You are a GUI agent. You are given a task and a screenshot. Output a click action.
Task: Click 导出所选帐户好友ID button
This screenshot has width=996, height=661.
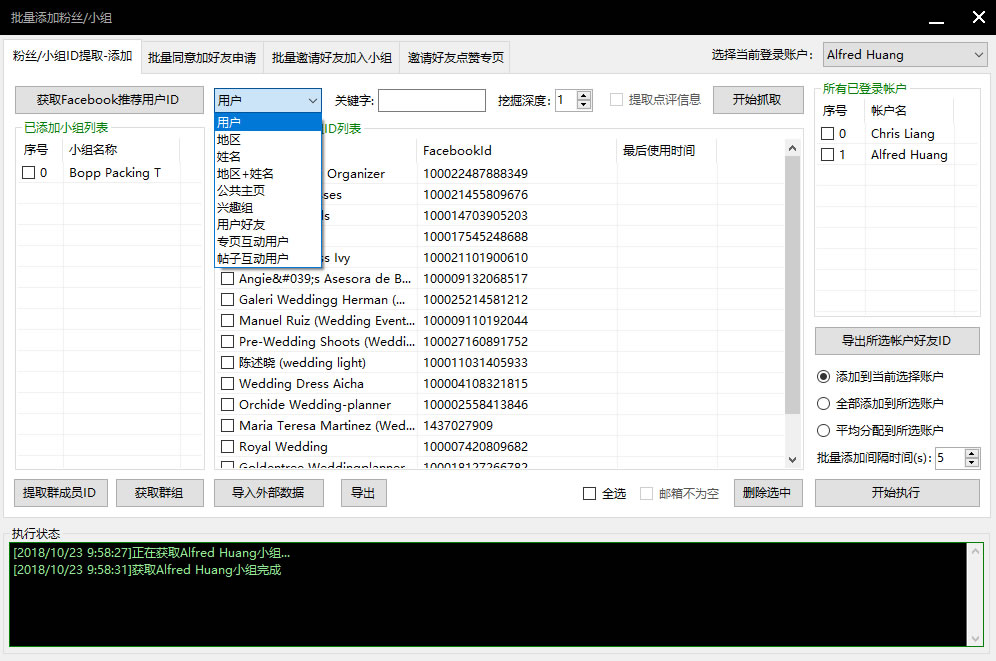click(x=896, y=341)
